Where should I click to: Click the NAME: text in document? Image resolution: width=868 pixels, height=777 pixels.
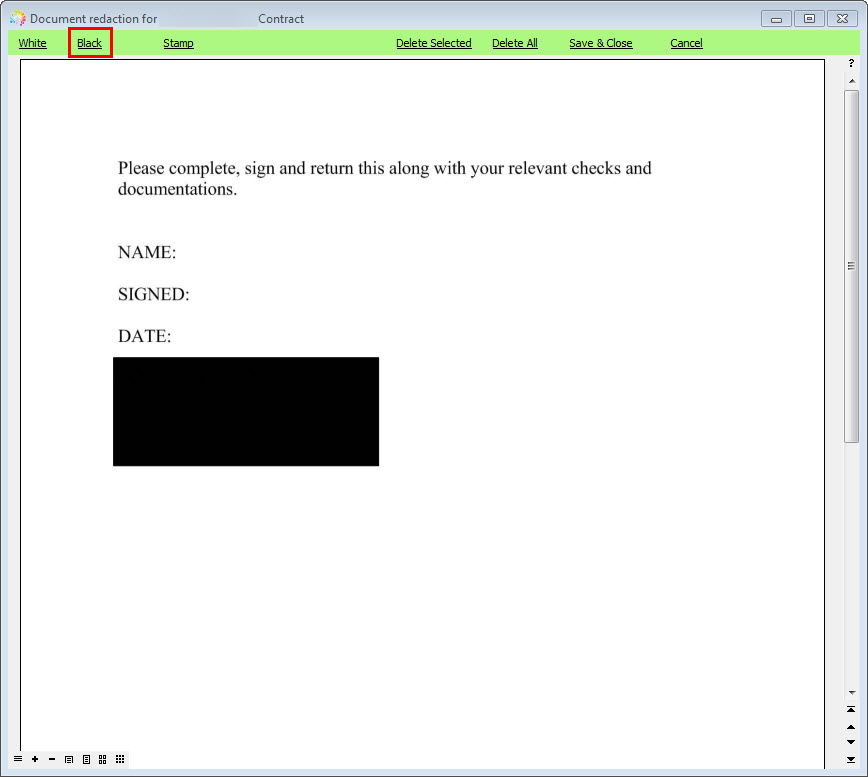point(147,252)
